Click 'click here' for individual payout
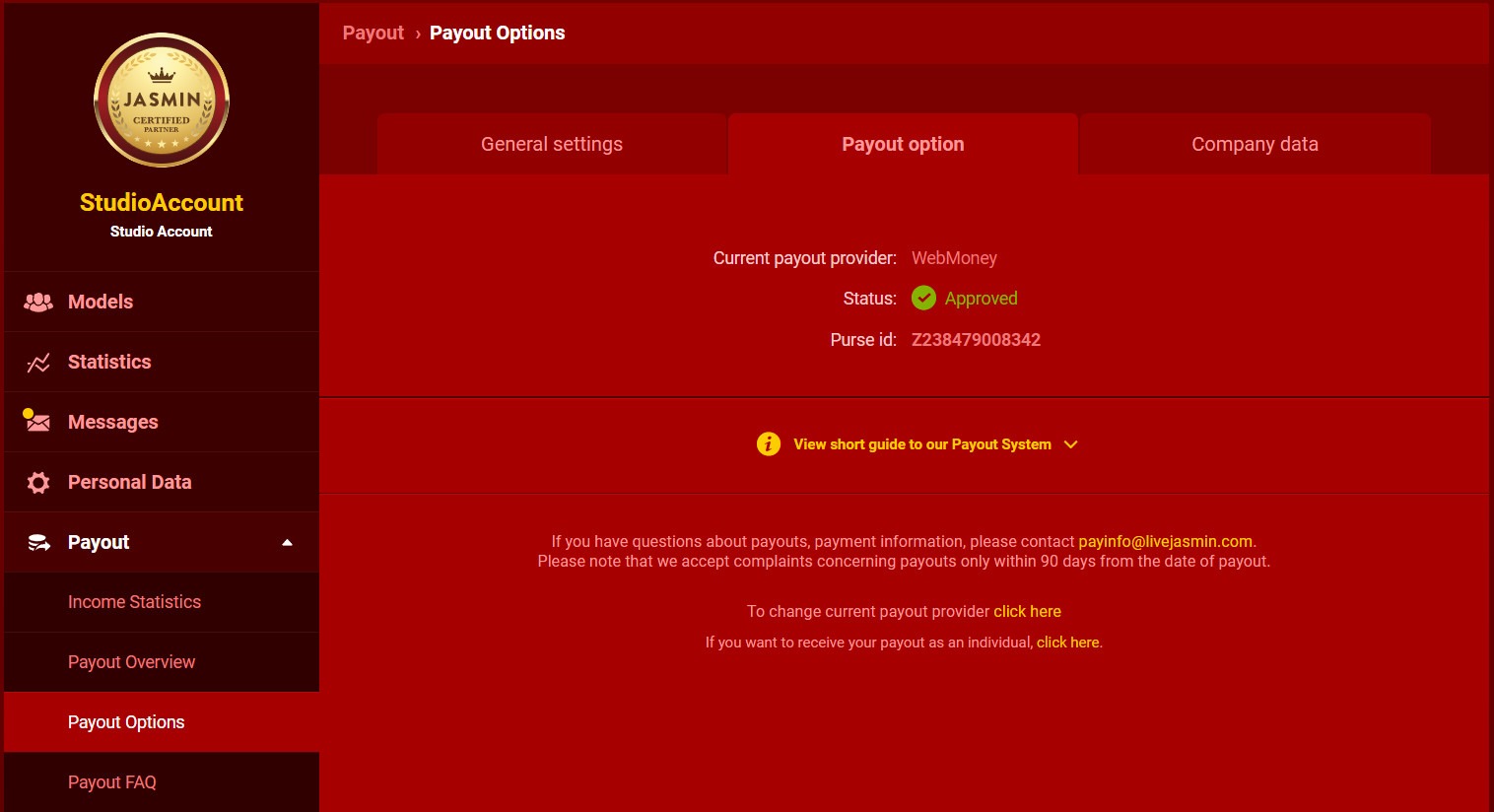Image resolution: width=1494 pixels, height=812 pixels. coord(1067,643)
